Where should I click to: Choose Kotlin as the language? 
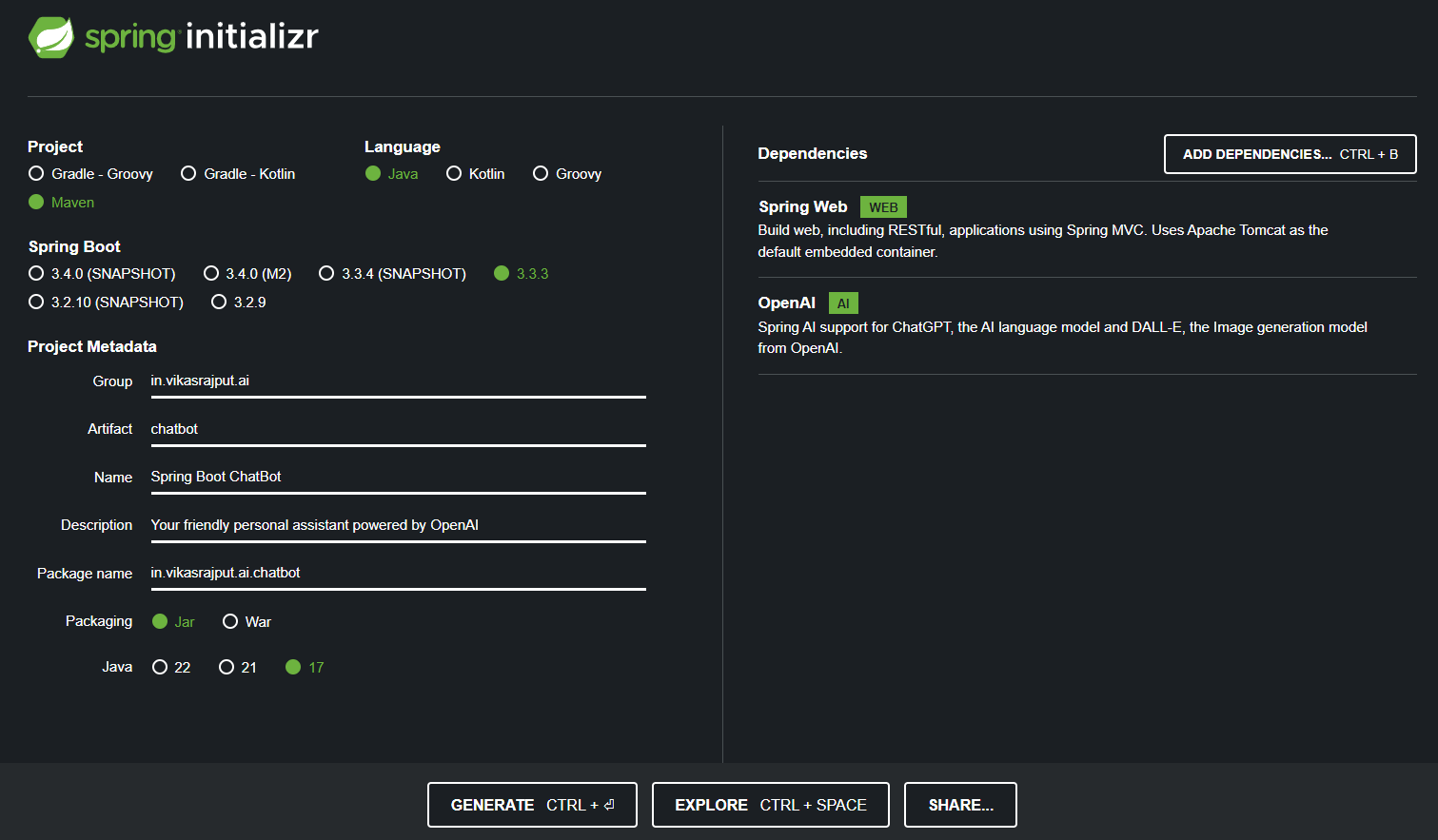coord(476,173)
